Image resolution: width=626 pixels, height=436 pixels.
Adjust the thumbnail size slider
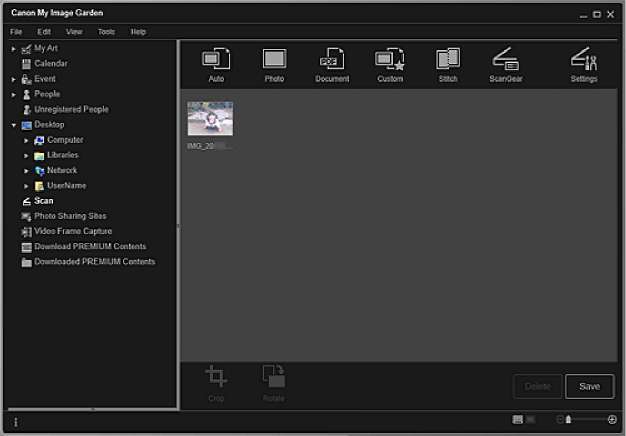pos(570,420)
